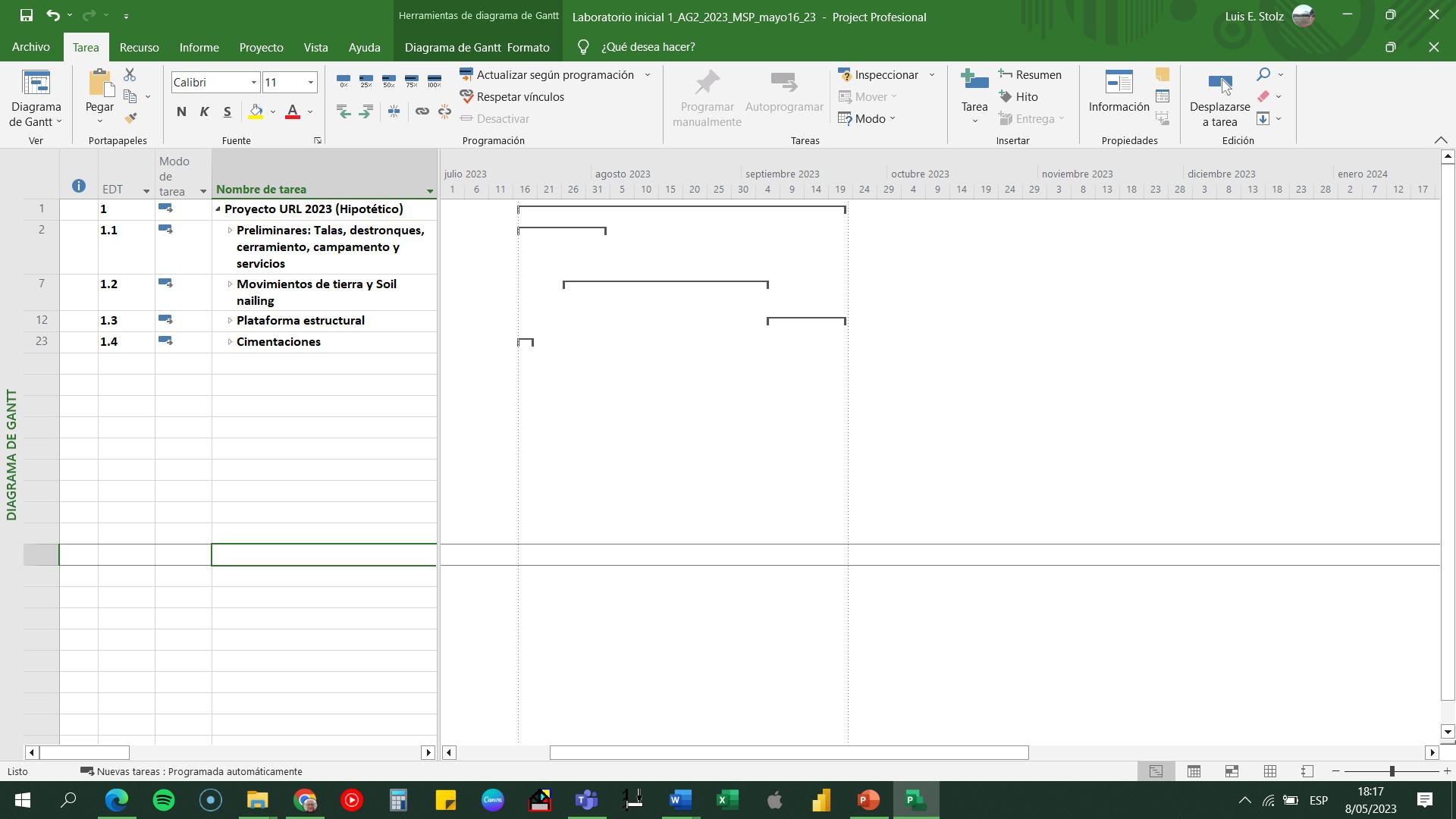
Task: Expand the Cimentaciones summary task
Action: (x=230, y=342)
